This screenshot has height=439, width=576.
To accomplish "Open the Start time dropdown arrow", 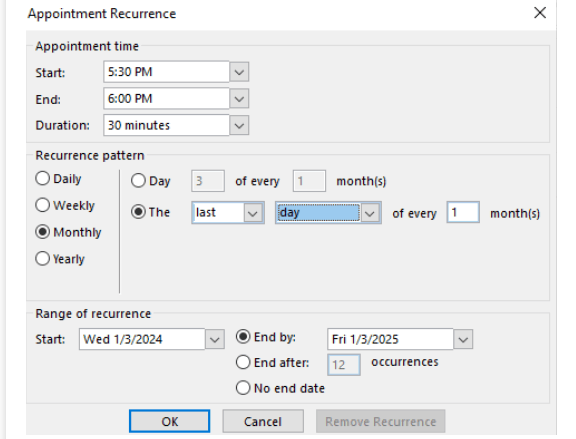I will tap(239, 72).
